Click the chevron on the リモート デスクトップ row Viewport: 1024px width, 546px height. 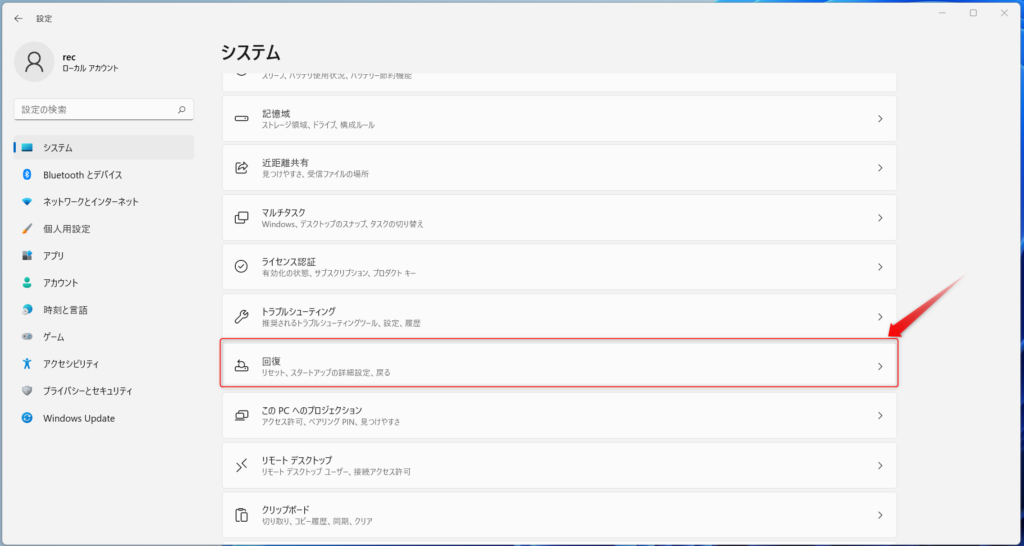(x=880, y=466)
